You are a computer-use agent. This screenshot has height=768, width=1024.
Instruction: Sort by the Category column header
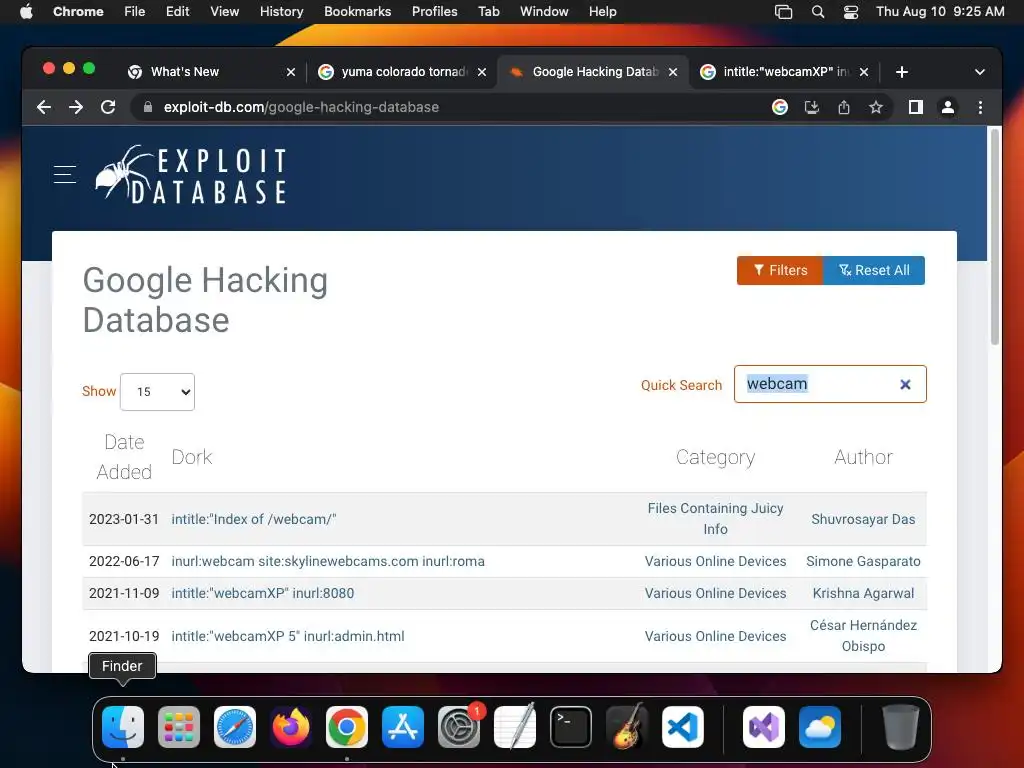point(715,457)
